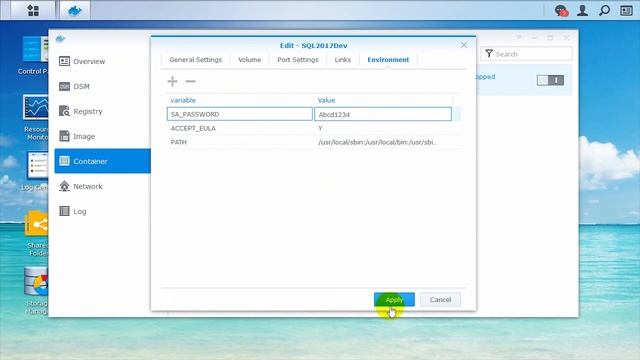The image size is (640, 360).
Task: Click the Abcd1234 value field
Action: coord(383,114)
